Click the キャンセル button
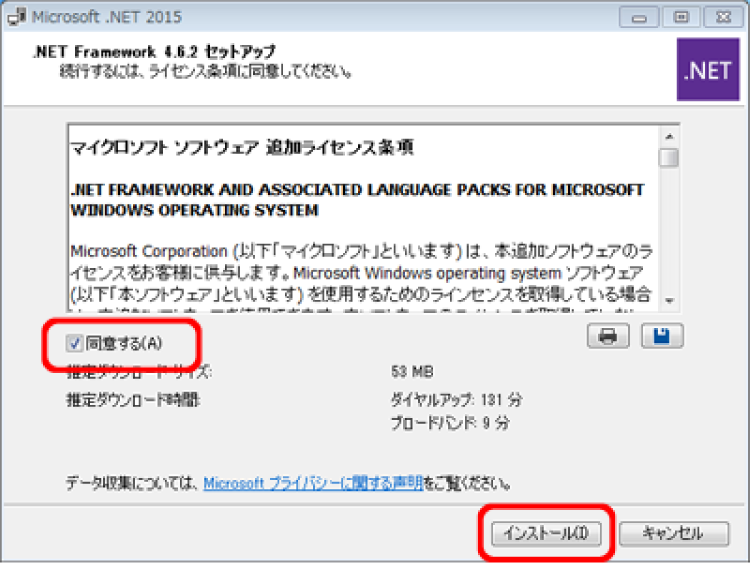Viewport: 750px width, 563px height. click(674, 533)
